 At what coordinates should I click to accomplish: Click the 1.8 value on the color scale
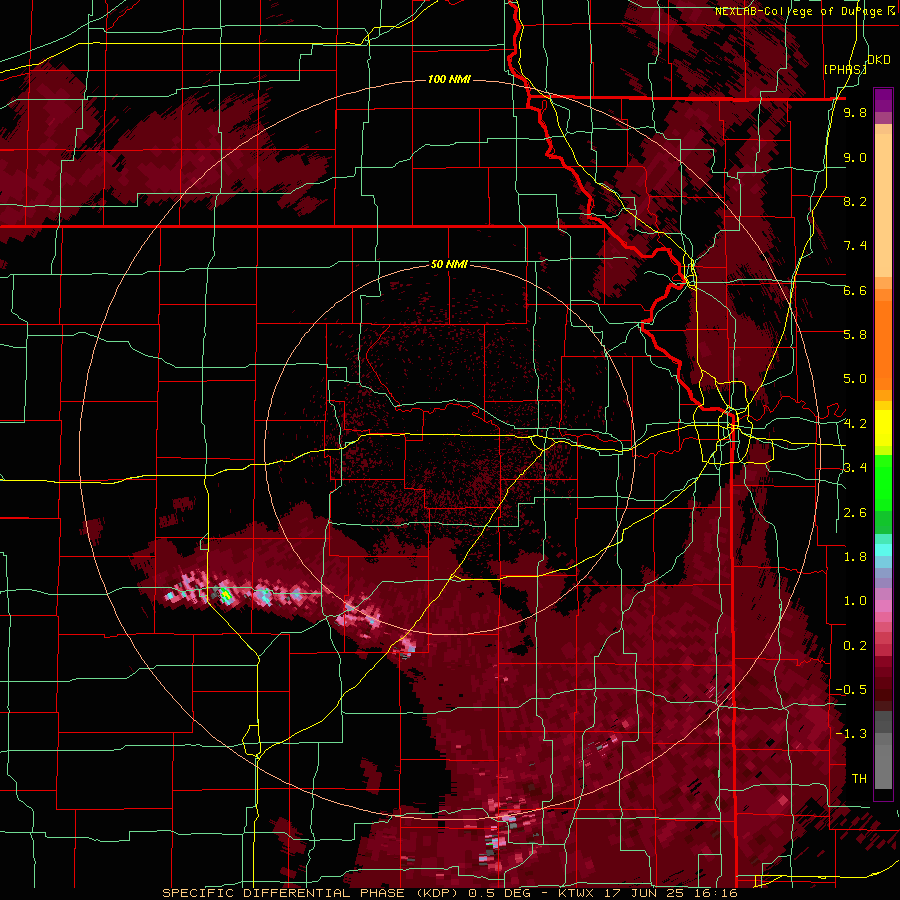coord(855,557)
